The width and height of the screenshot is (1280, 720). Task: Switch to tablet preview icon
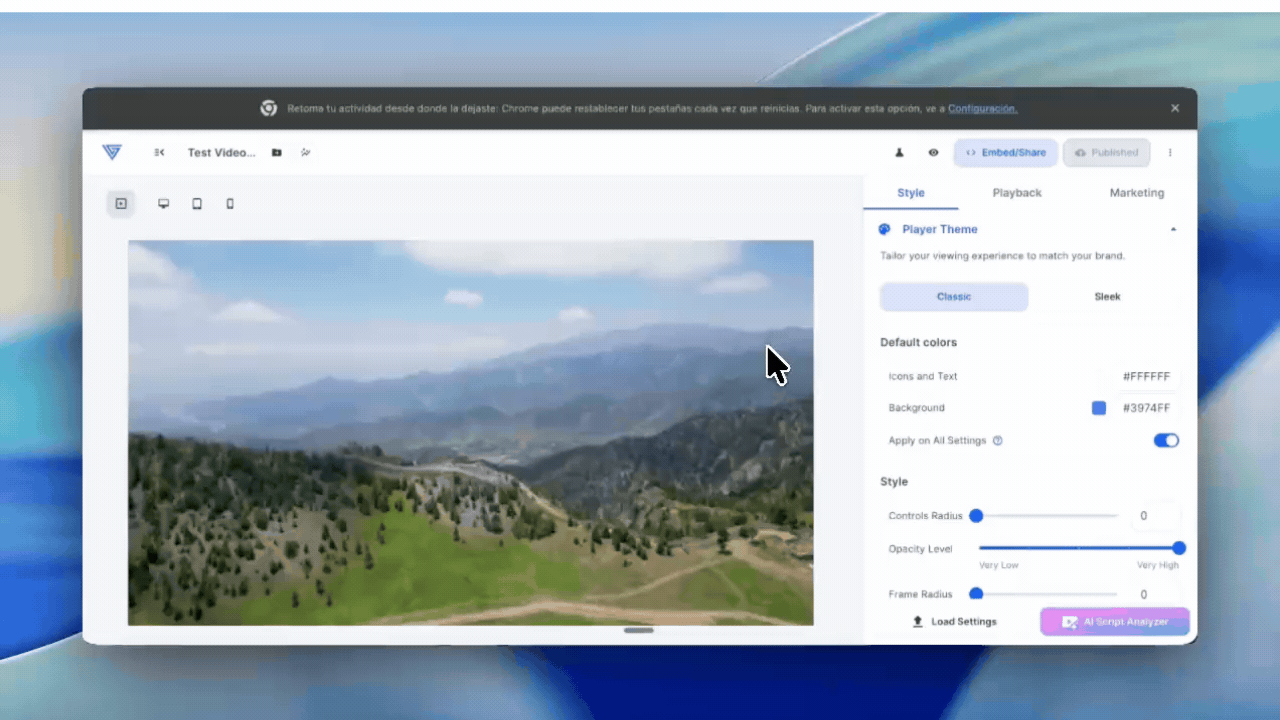197,204
